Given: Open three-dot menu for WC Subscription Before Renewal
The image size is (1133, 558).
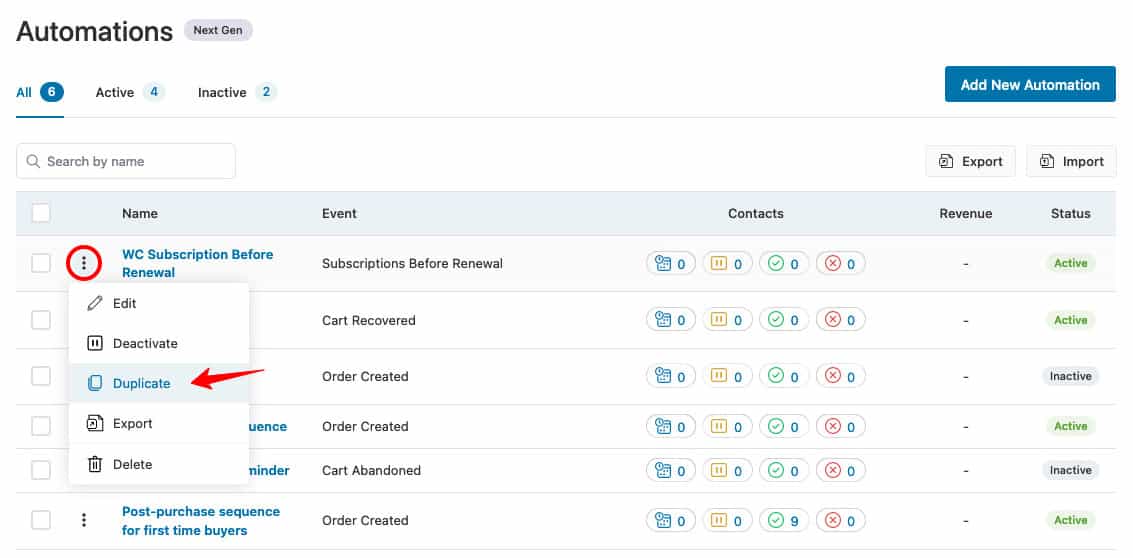Looking at the screenshot, I should [x=84, y=264].
